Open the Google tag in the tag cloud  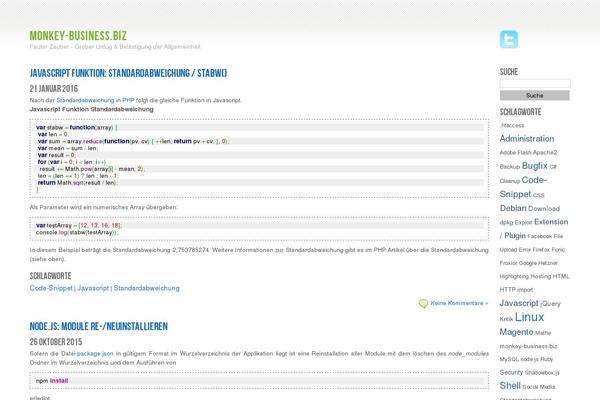click(x=527, y=263)
